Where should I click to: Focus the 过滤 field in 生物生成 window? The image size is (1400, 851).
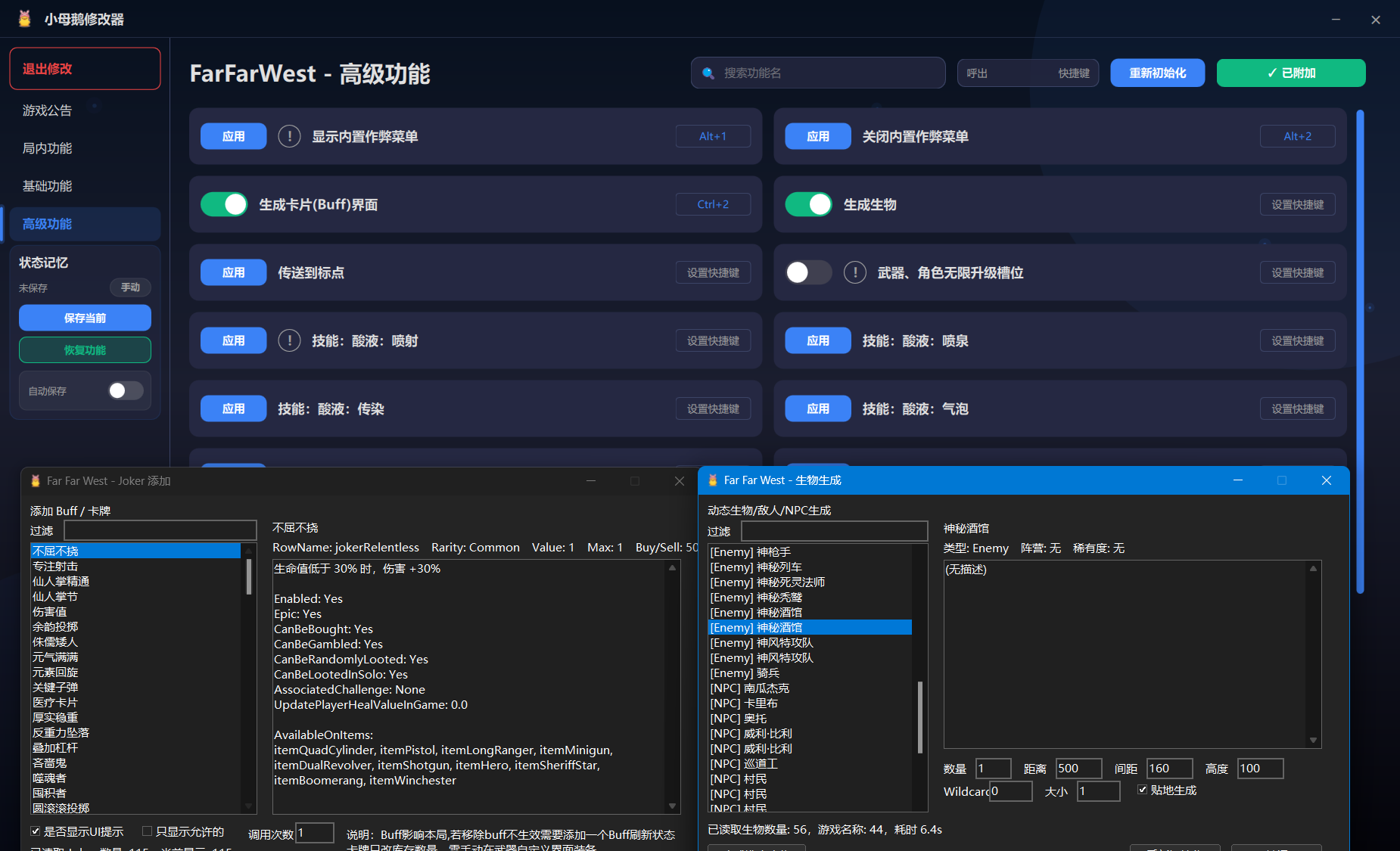pos(834,530)
